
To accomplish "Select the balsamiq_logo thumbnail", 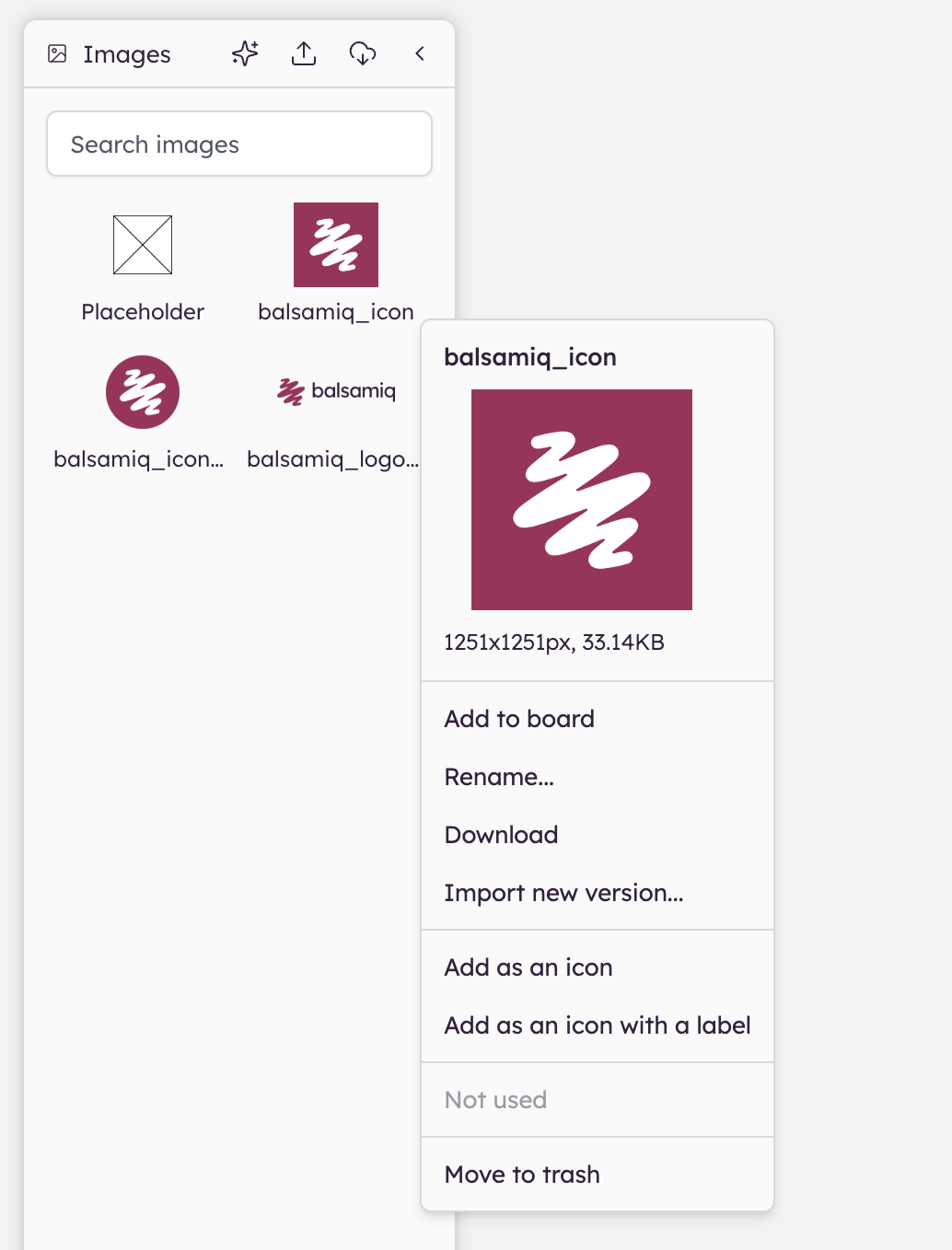I will (336, 391).
